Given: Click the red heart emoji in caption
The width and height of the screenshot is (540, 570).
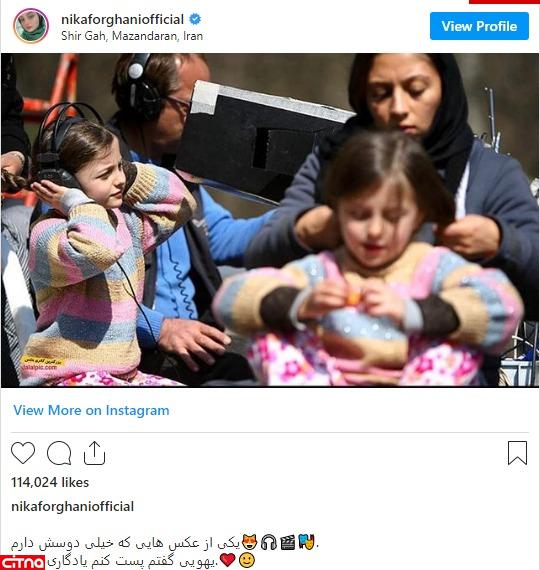Looking at the screenshot, I should (228, 560).
